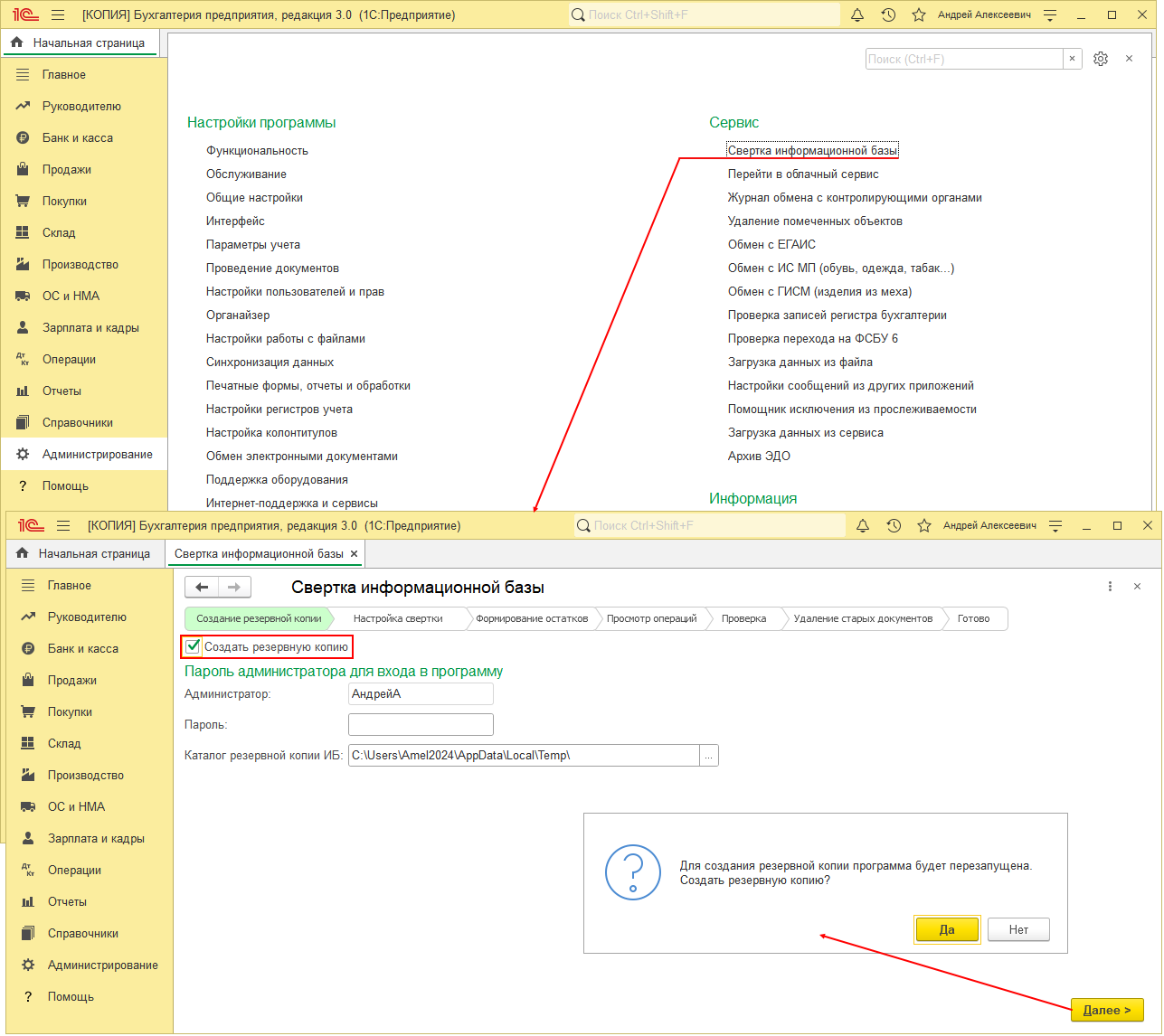This screenshot has width=1164, height=1036.
Task: Open ОС и НМА in upper window sidebar
Action: (x=83, y=296)
